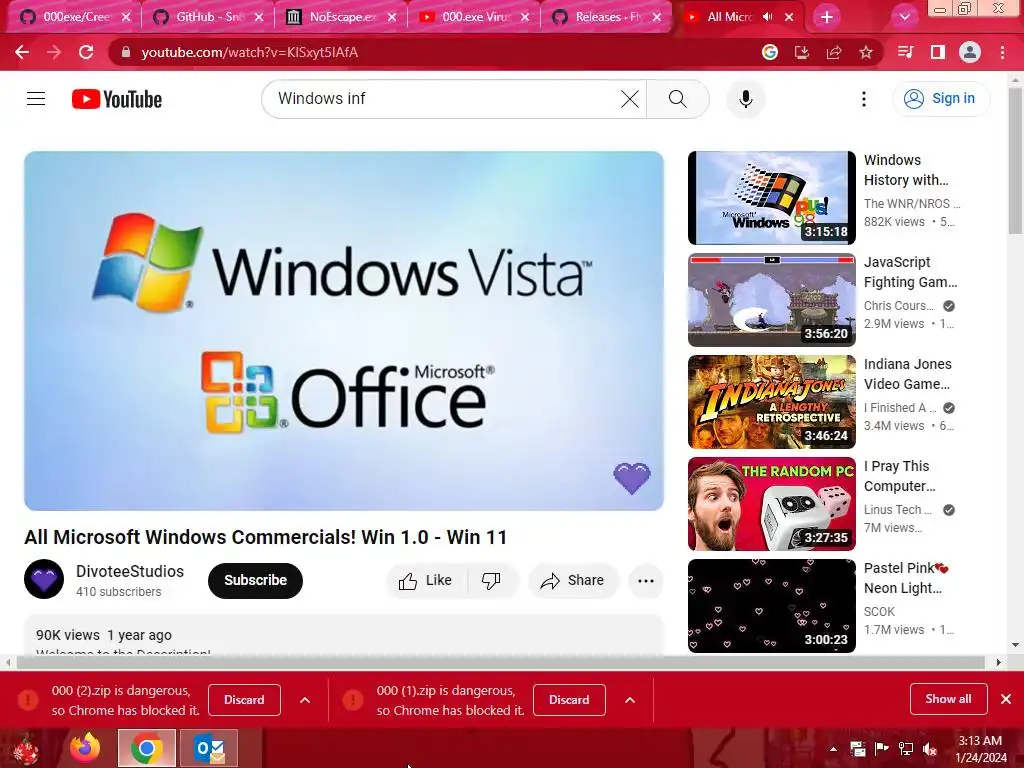Open Firefox from the taskbar
This screenshot has height=768, width=1024.
tap(85, 748)
